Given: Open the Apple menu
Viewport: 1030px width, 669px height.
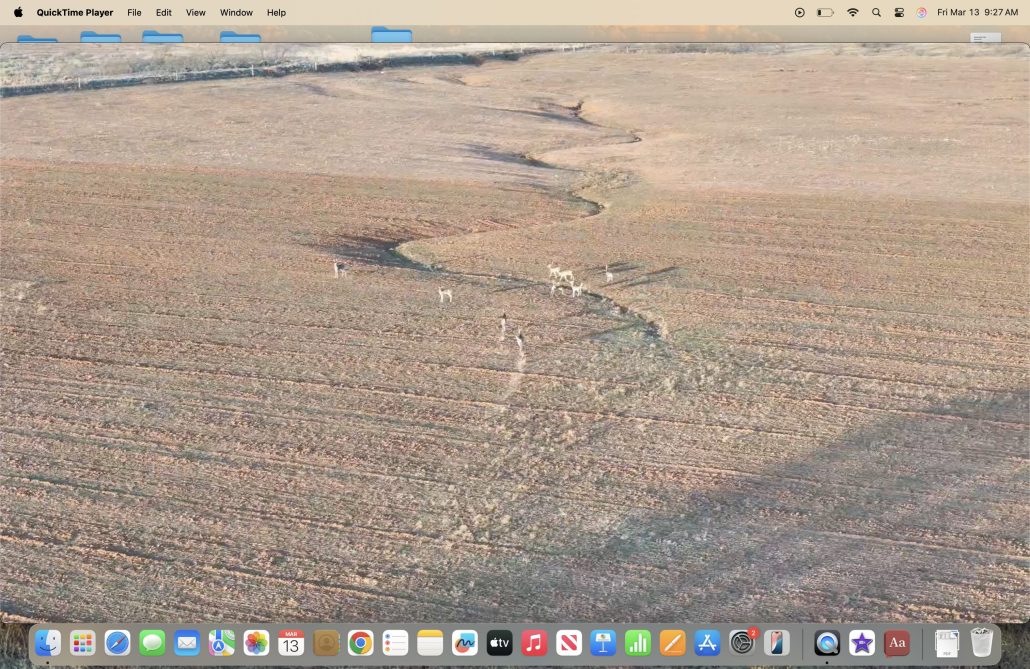Looking at the screenshot, I should tap(18, 13).
